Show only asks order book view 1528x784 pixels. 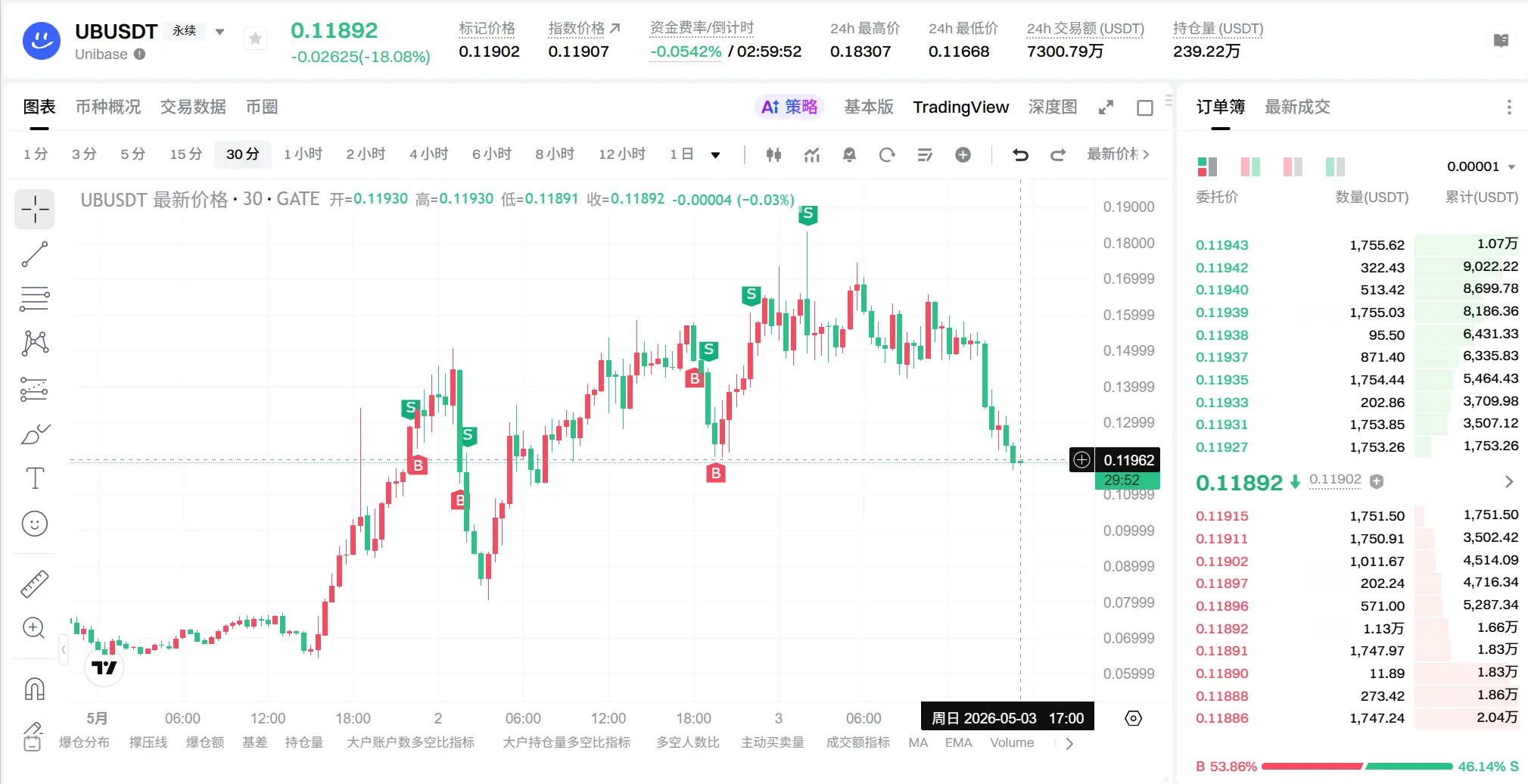coord(1293,166)
